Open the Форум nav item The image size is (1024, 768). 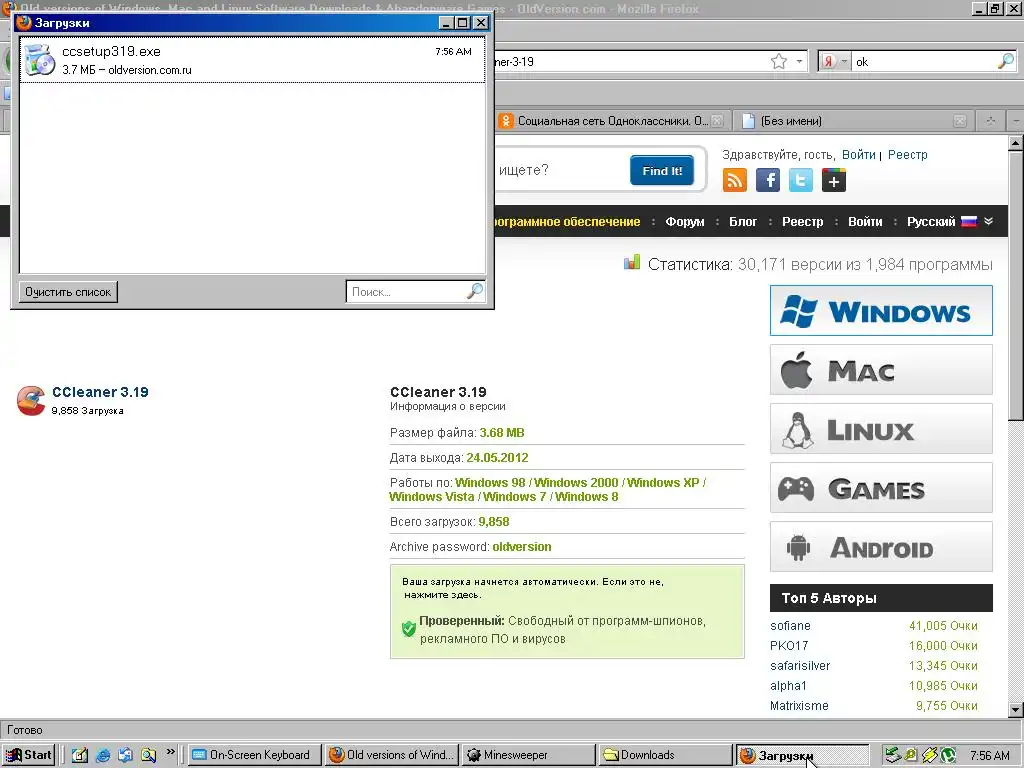pos(684,221)
